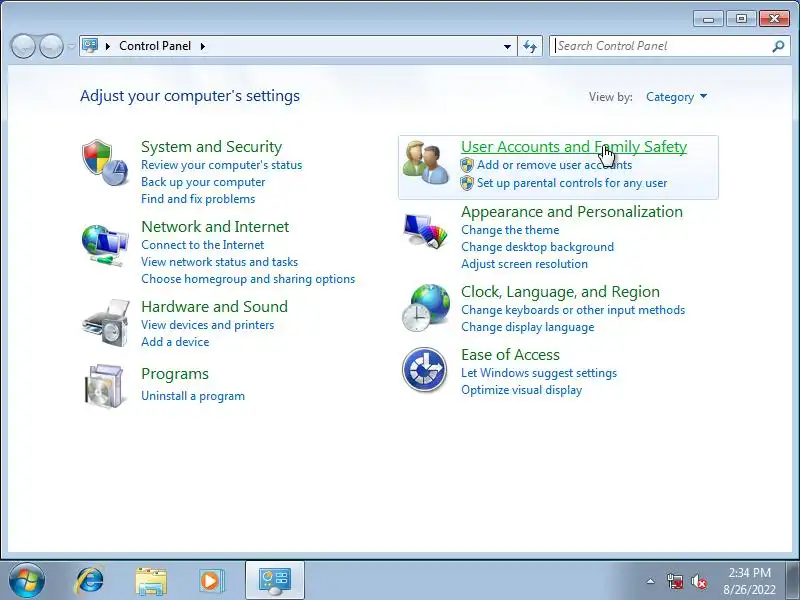800x600 pixels.
Task: Click the muted volume tray icon
Action: (x=698, y=581)
